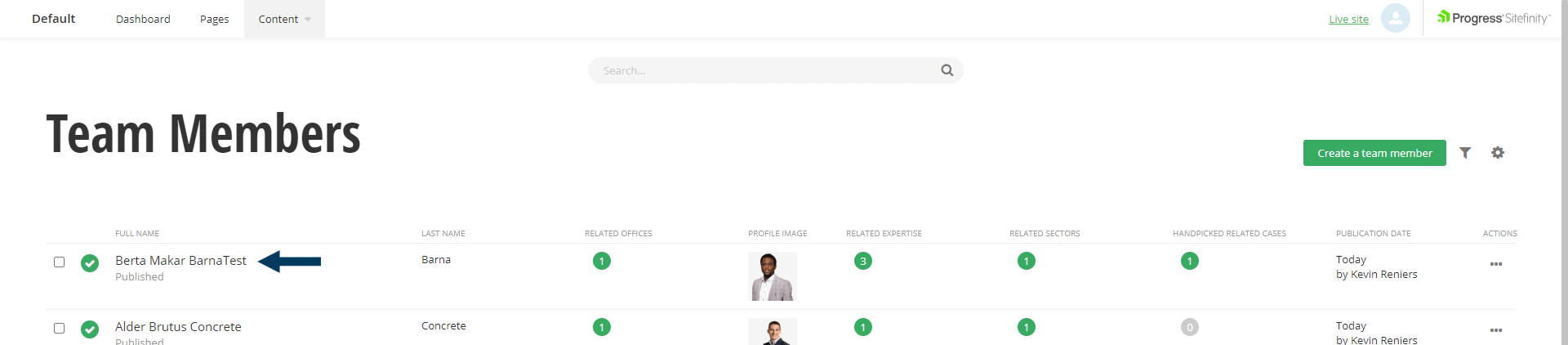This screenshot has width=1568, height=345.
Task: Sort by Publication Date column header
Action: tap(1373, 233)
